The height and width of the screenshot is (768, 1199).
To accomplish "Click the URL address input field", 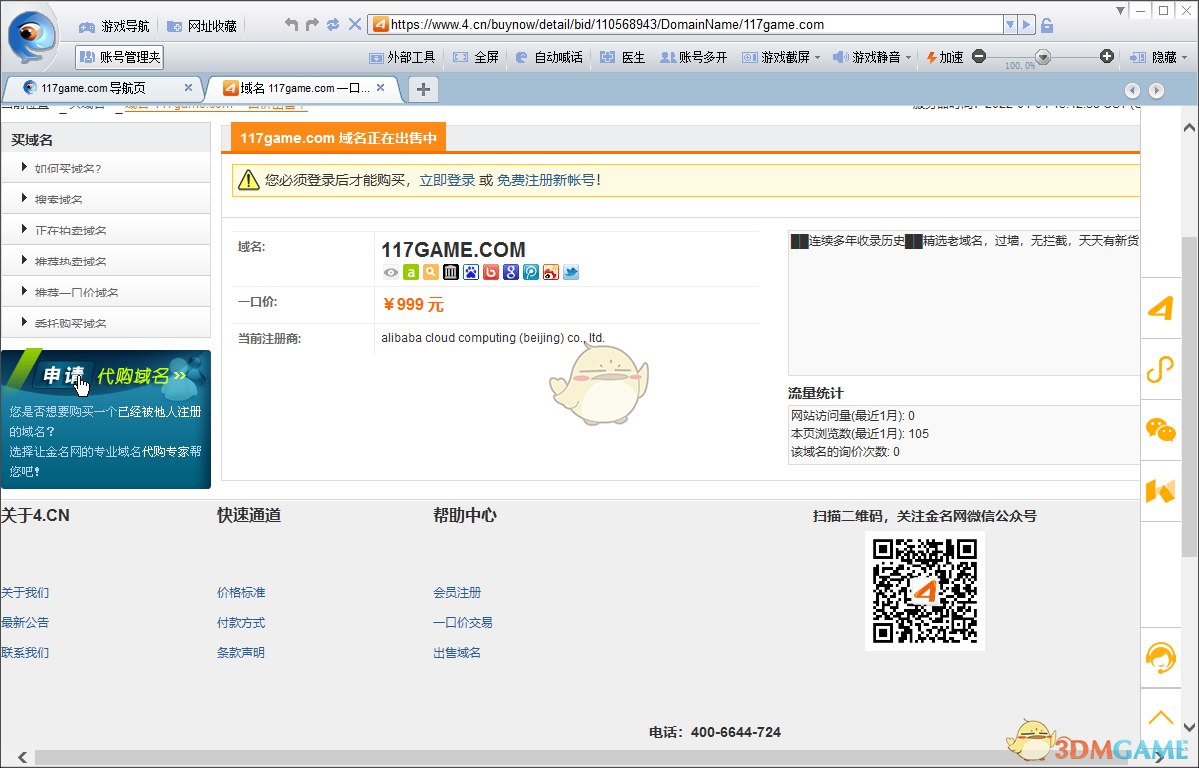I will pos(690,25).
